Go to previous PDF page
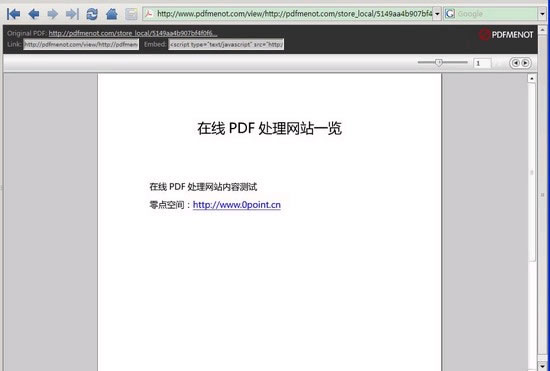Screen dimensions: 550x371 [x=515, y=63]
